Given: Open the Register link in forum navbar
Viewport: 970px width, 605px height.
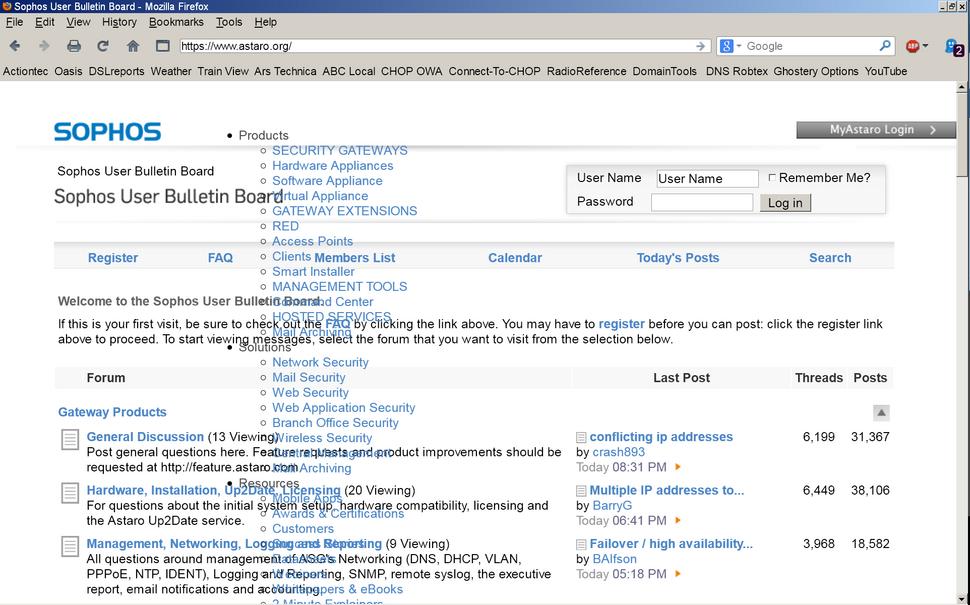Looking at the screenshot, I should 113,258.
